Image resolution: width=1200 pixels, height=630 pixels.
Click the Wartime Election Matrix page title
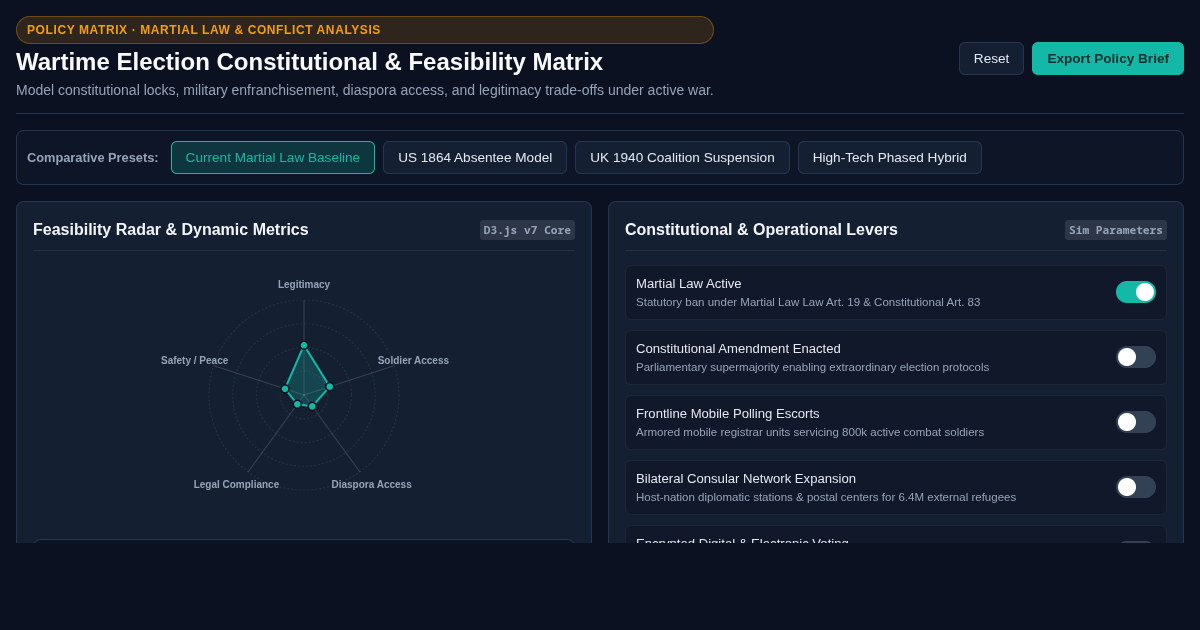coord(309,62)
